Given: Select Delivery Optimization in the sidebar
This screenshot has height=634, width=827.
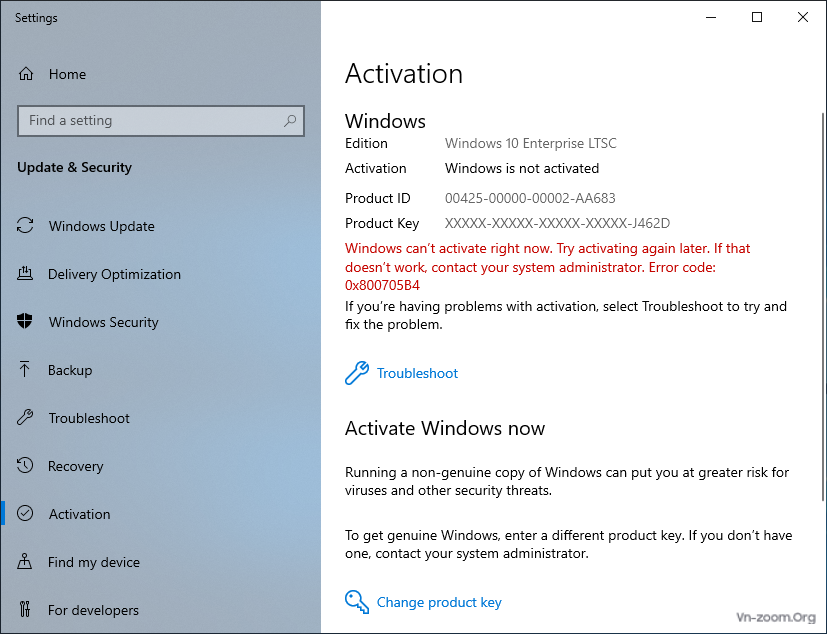Looking at the screenshot, I should point(114,274).
